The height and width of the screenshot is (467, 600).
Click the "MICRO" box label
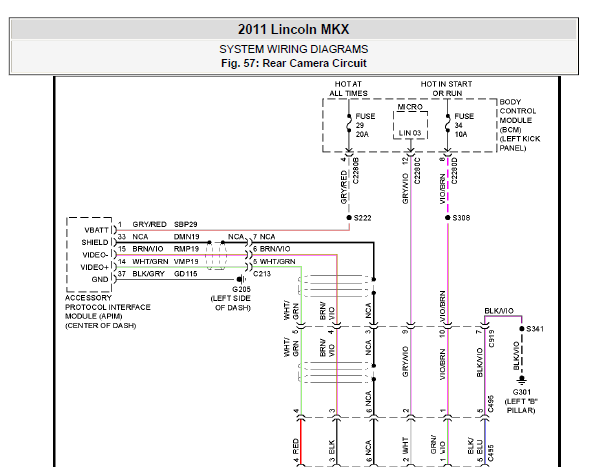[410, 107]
